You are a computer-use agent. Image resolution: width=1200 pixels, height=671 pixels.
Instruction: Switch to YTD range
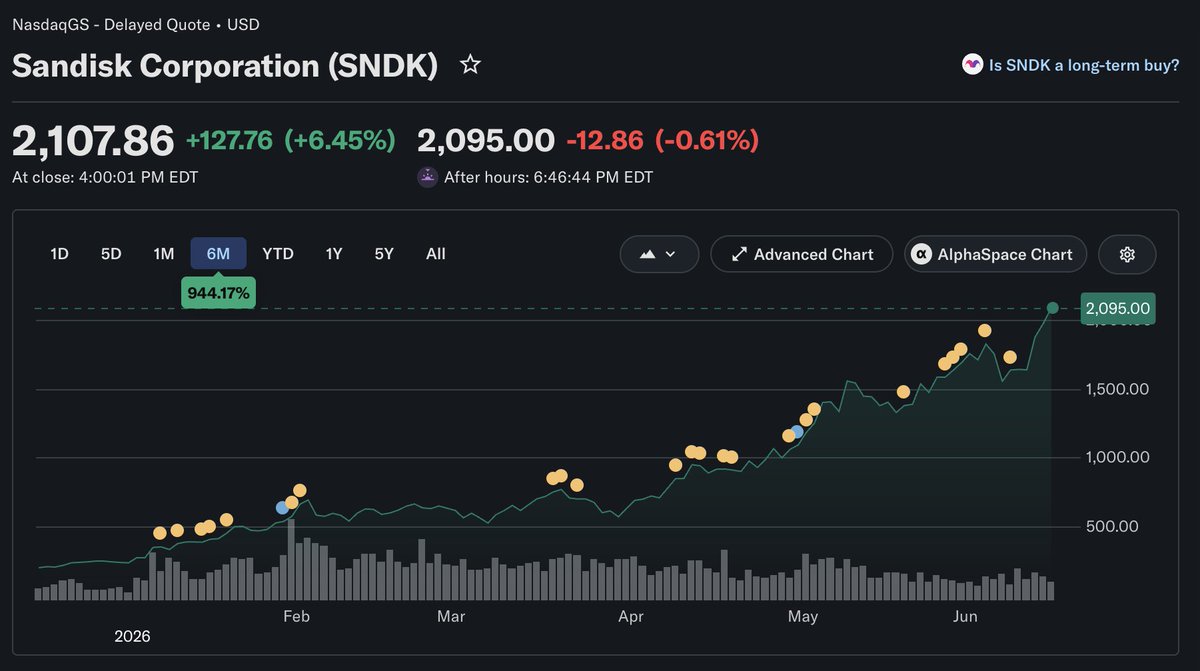coord(278,254)
